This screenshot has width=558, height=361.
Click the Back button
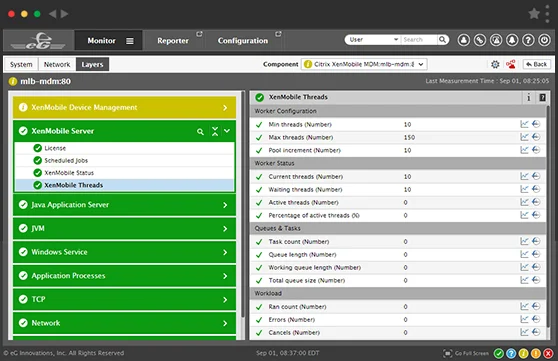click(x=537, y=64)
